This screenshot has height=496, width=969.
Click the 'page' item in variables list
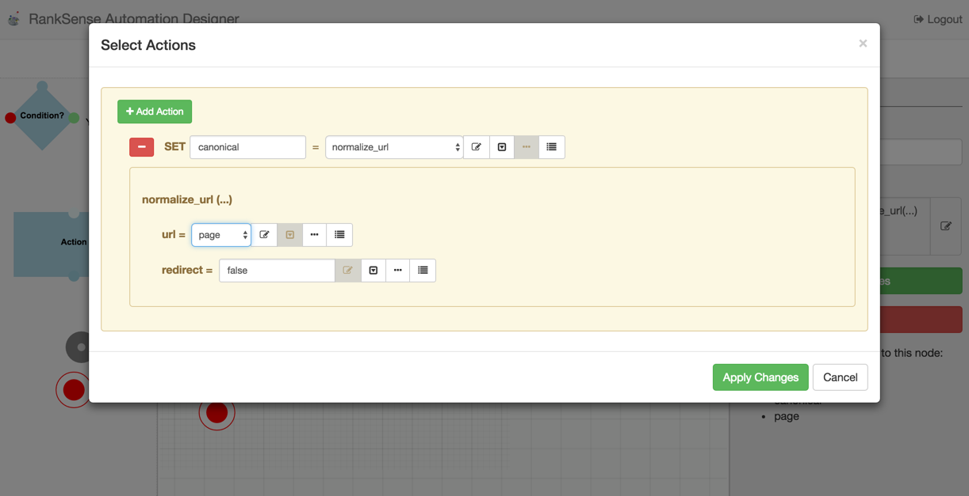787,416
